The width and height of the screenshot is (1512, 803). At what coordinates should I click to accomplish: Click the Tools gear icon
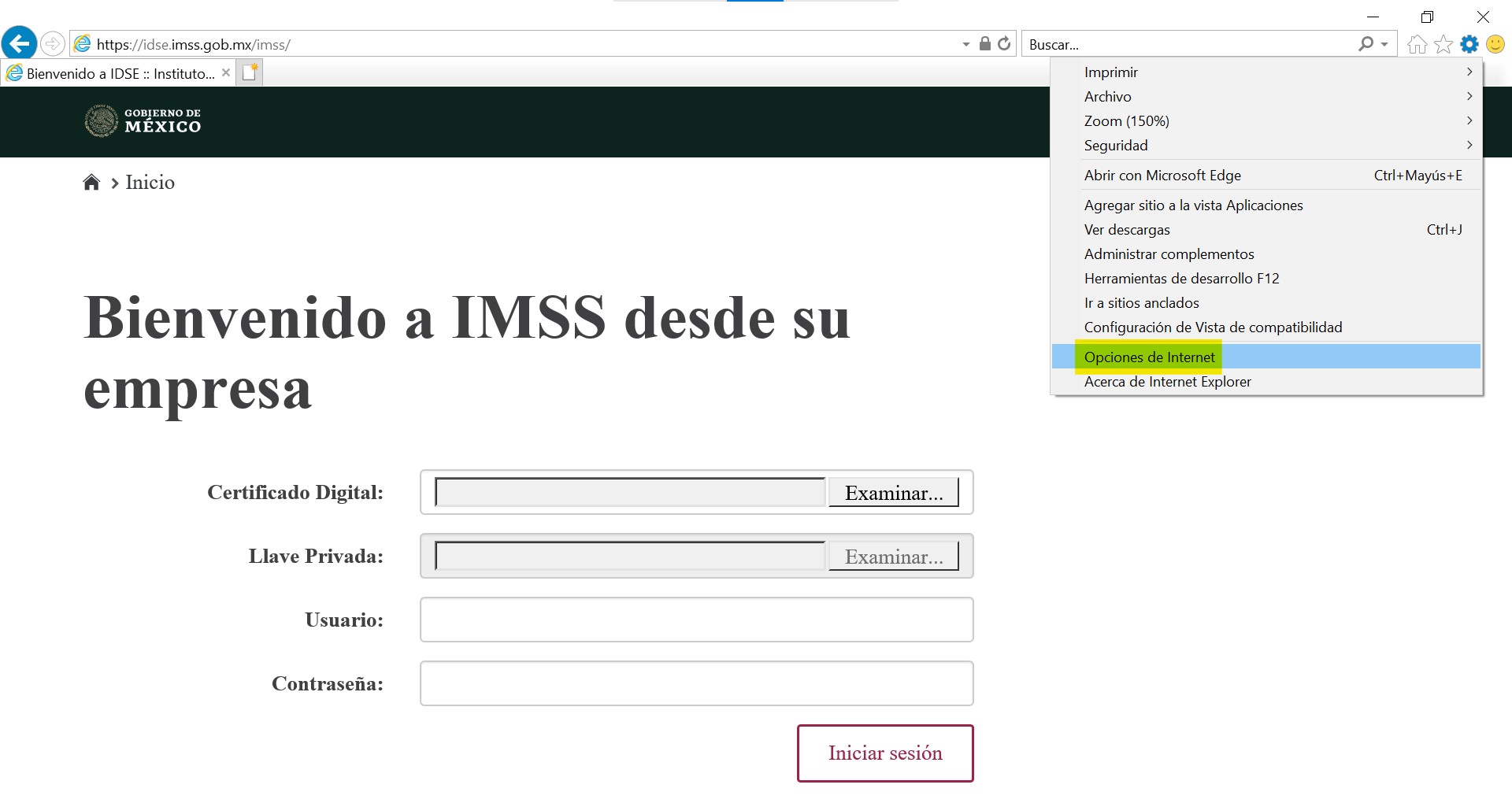coord(1469,44)
